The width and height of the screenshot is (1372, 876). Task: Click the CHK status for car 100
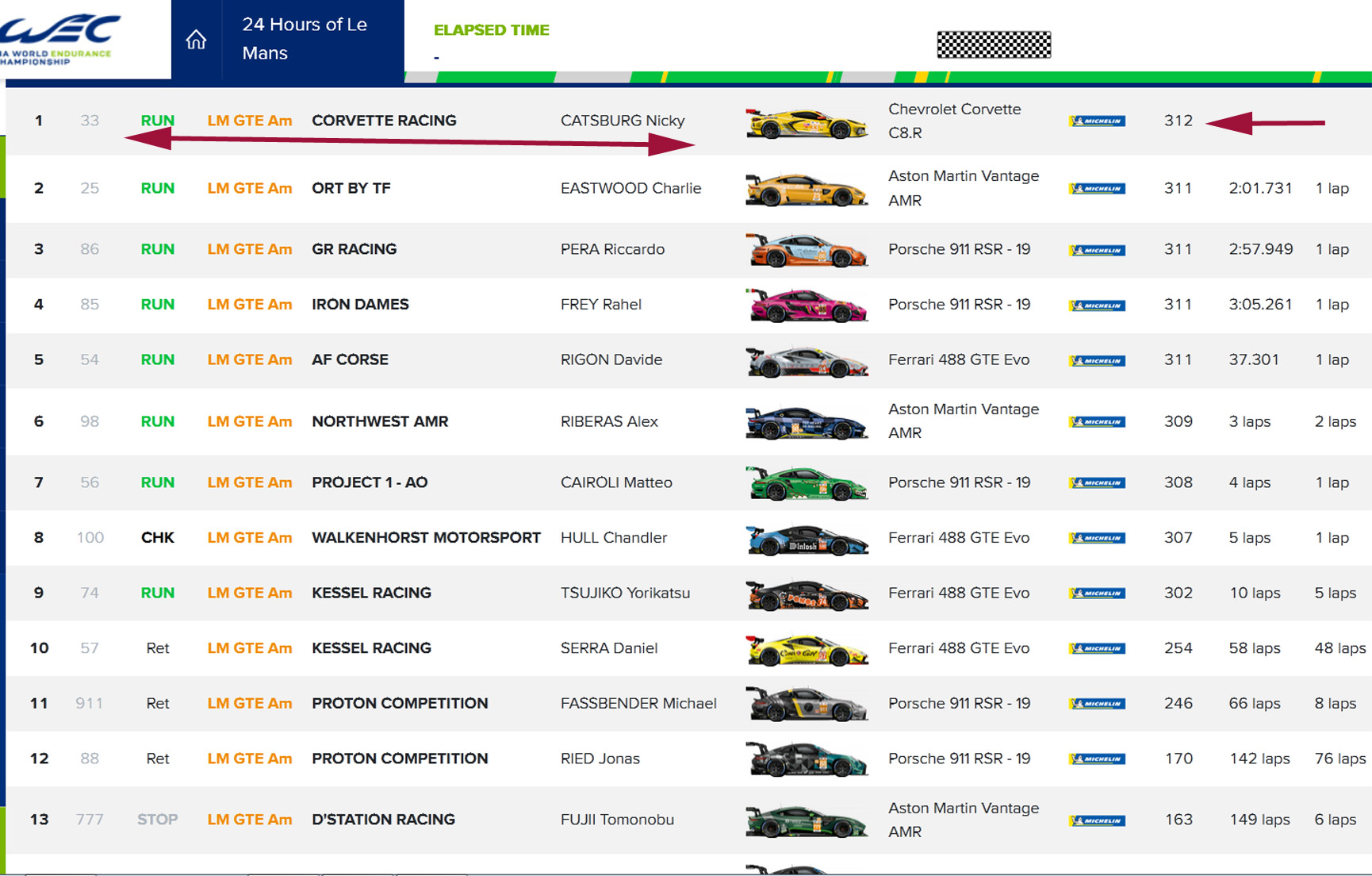(157, 538)
